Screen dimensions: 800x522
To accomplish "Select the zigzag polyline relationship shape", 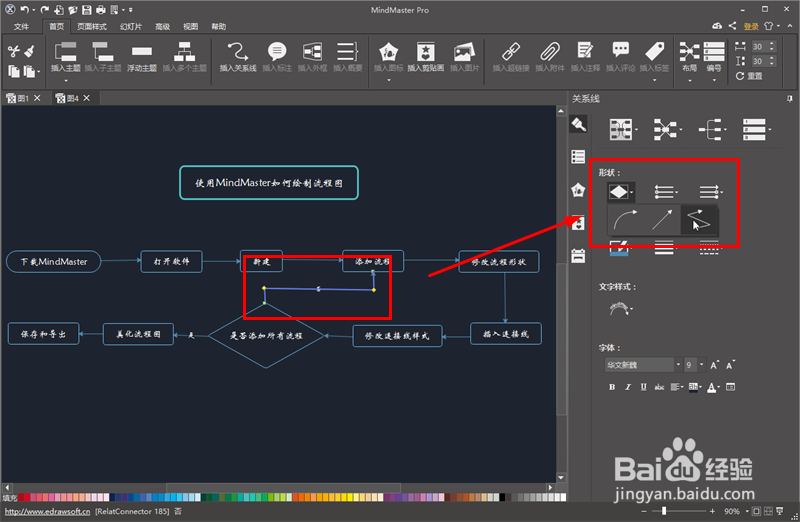I will click(698, 220).
